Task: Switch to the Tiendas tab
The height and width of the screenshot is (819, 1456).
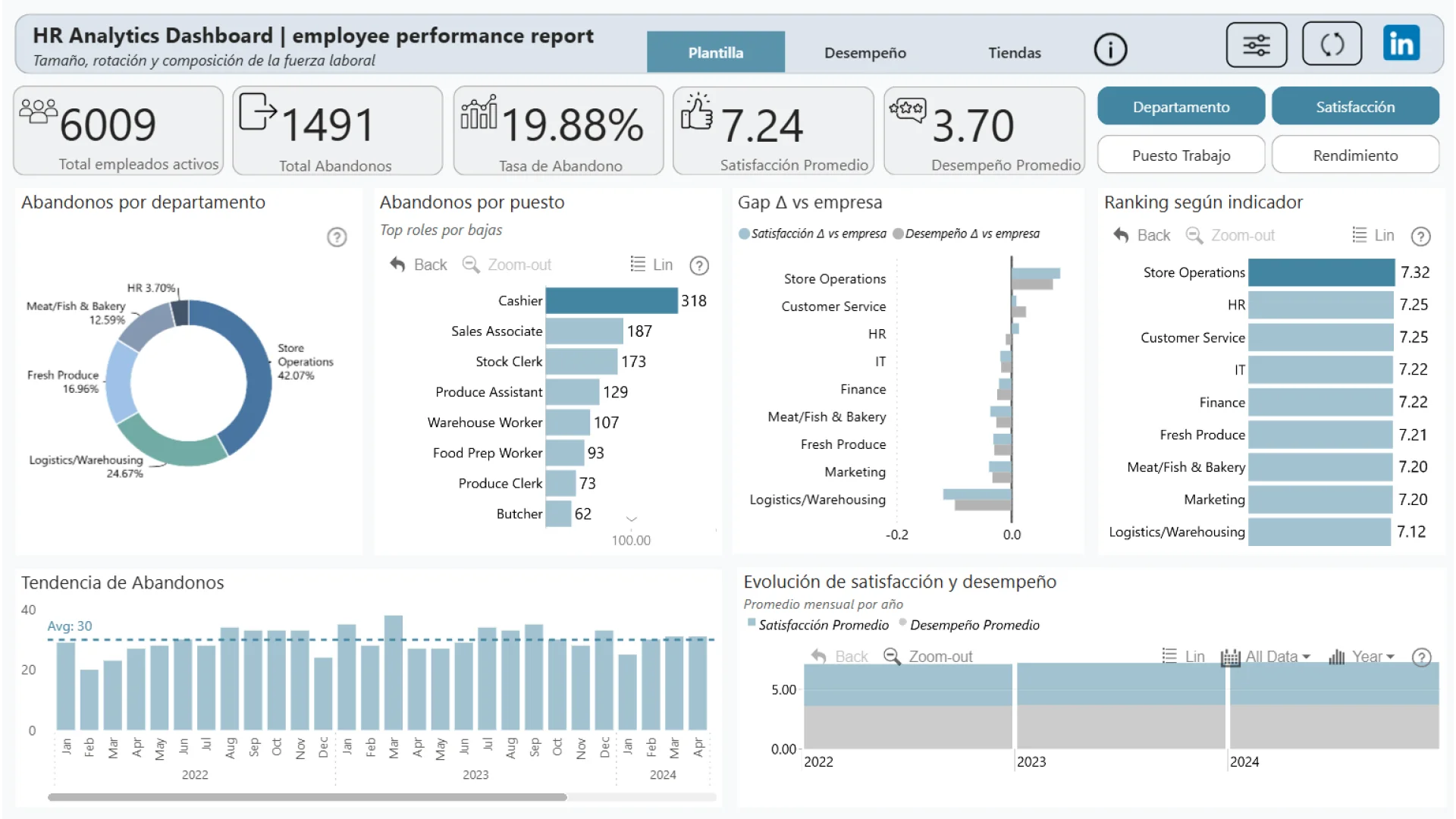Action: 1014,53
